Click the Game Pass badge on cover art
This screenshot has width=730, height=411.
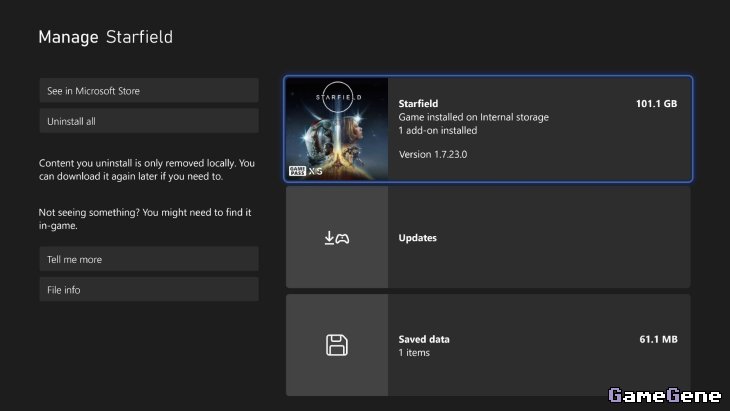(297, 171)
